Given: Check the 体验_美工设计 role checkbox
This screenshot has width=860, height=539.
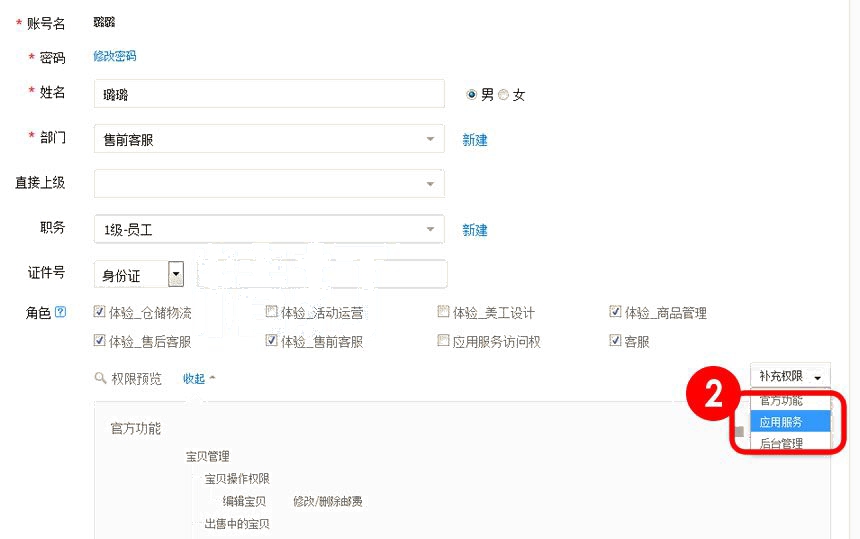Looking at the screenshot, I should point(443,311).
